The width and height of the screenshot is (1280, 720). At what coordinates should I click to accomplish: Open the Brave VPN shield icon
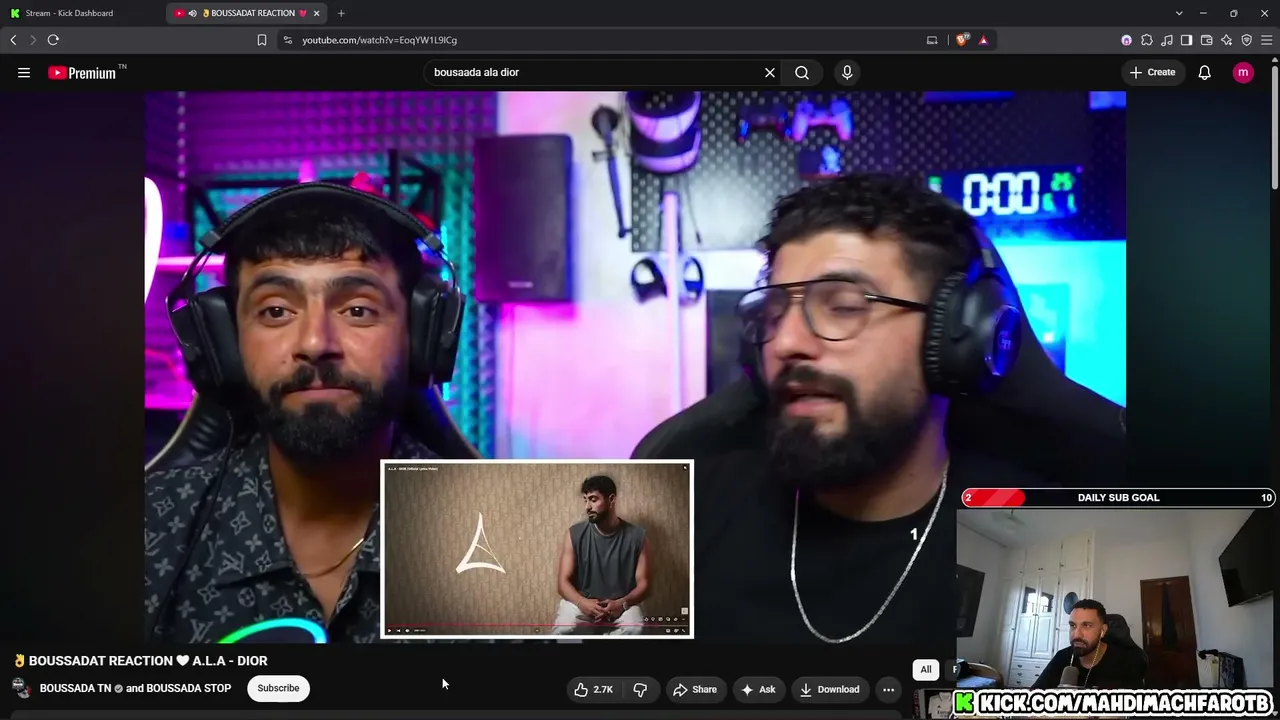pos(1247,40)
